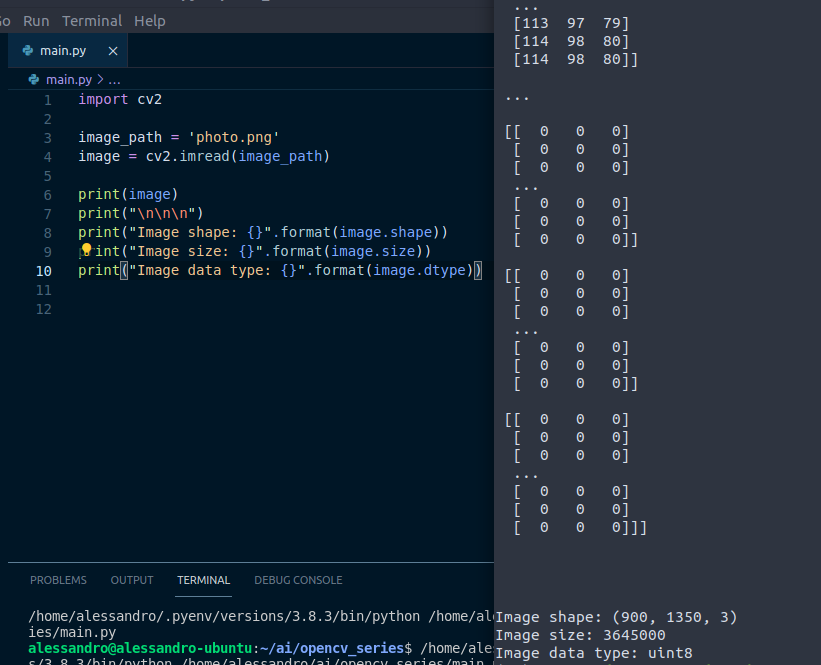Viewport: 821px width, 665px height.
Task: Close the main.py editor tab
Action: click(113, 49)
